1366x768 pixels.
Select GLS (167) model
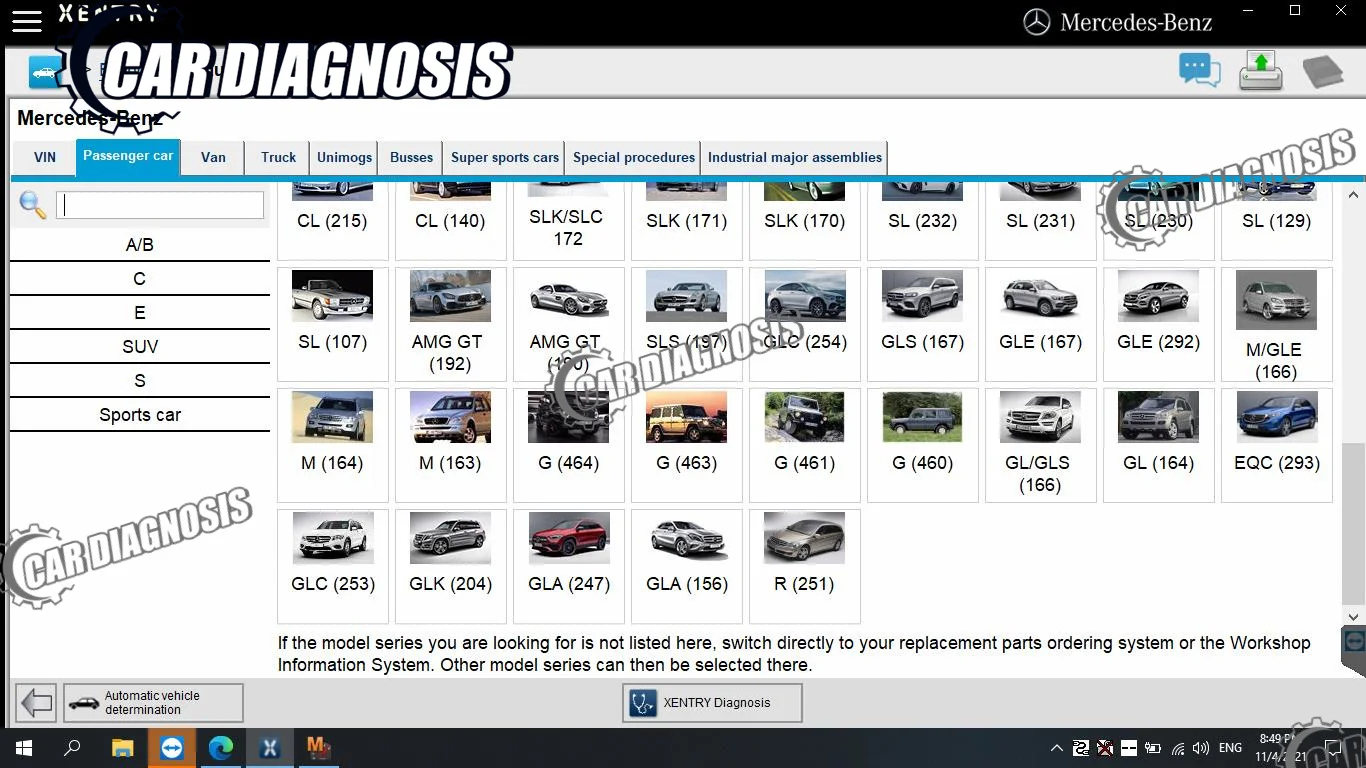[923, 324]
